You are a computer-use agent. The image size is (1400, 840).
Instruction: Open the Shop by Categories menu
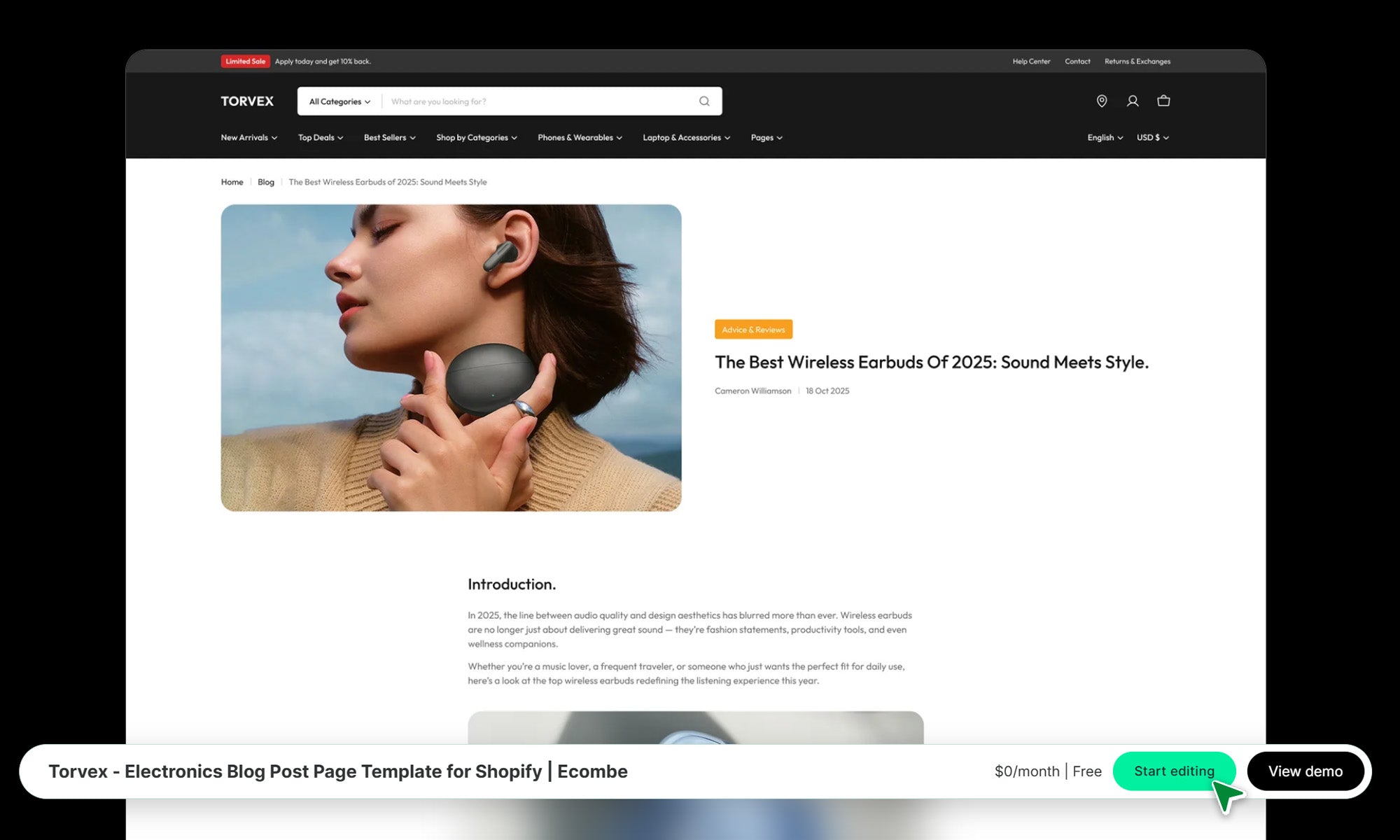pos(476,138)
